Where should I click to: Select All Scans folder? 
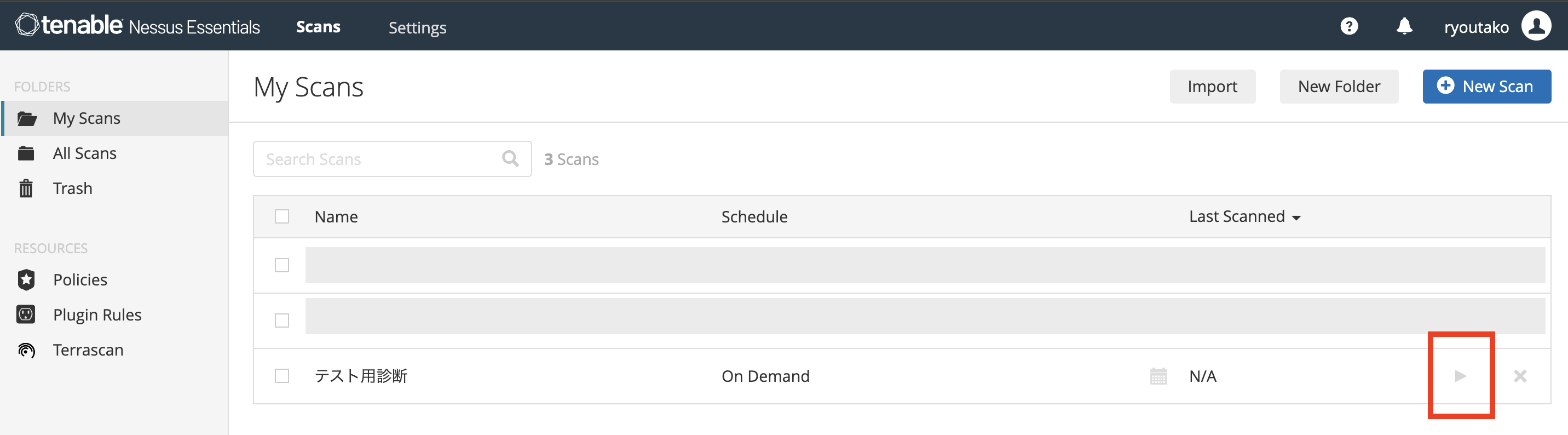click(84, 153)
